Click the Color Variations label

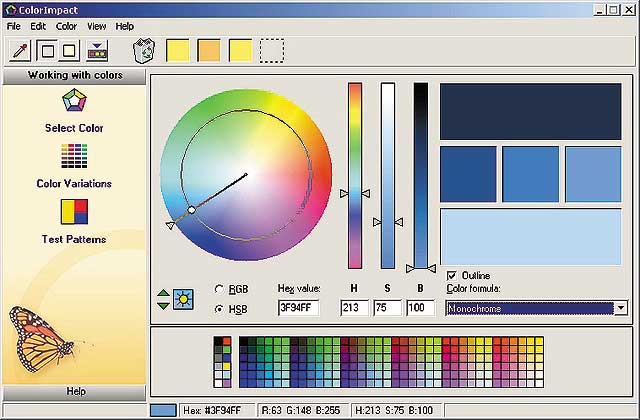(74, 184)
